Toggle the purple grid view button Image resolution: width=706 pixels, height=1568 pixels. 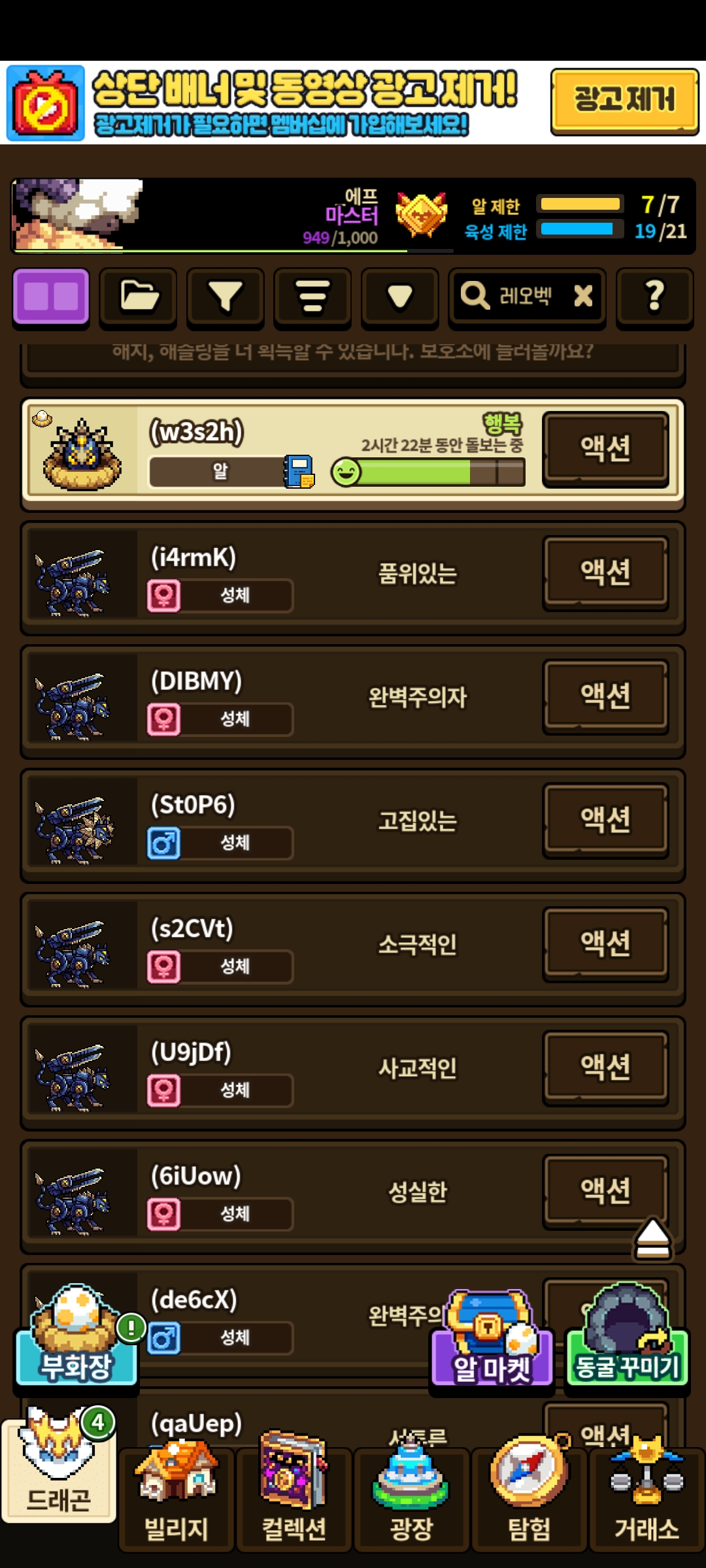tap(51, 297)
